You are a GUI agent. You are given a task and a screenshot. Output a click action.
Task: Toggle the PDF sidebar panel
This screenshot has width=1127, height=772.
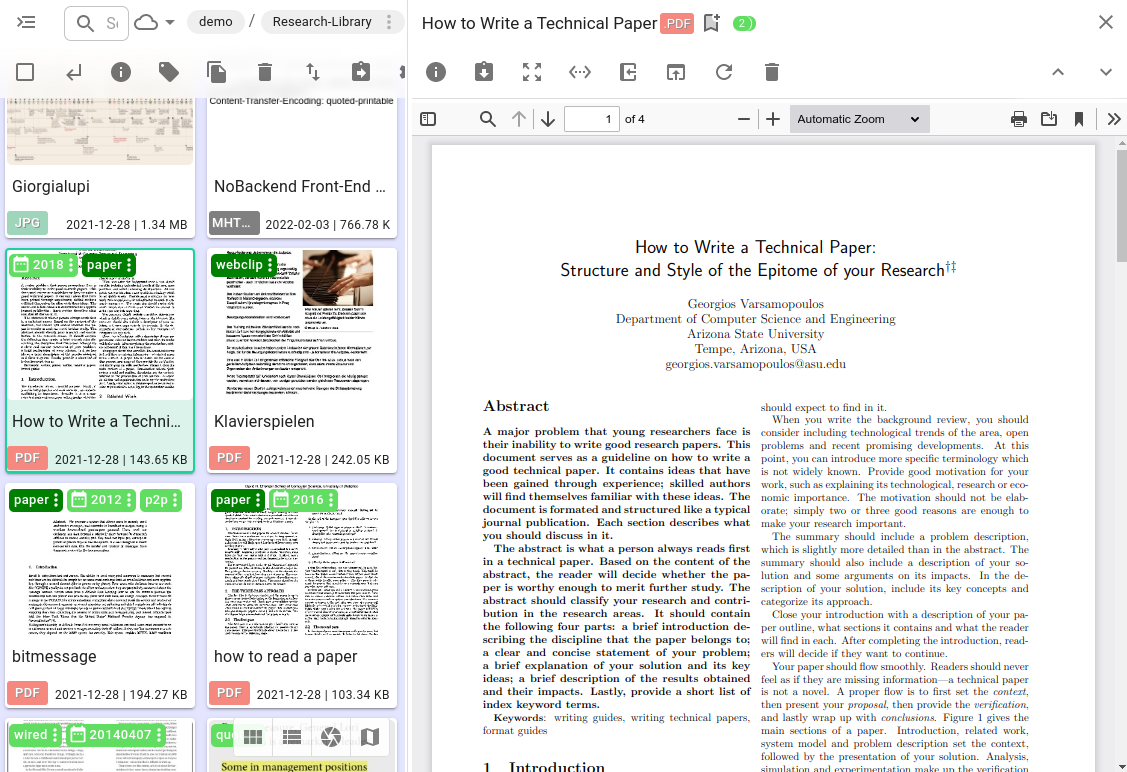click(x=428, y=119)
